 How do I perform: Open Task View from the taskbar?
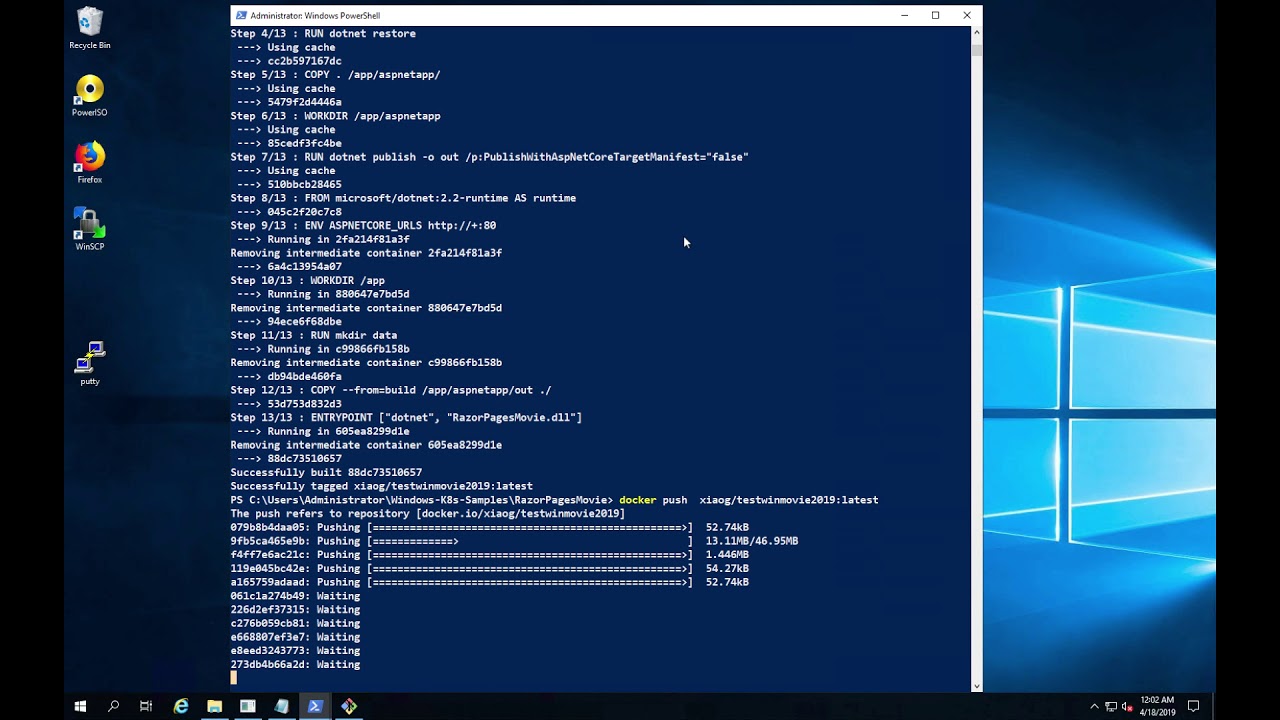coord(146,706)
